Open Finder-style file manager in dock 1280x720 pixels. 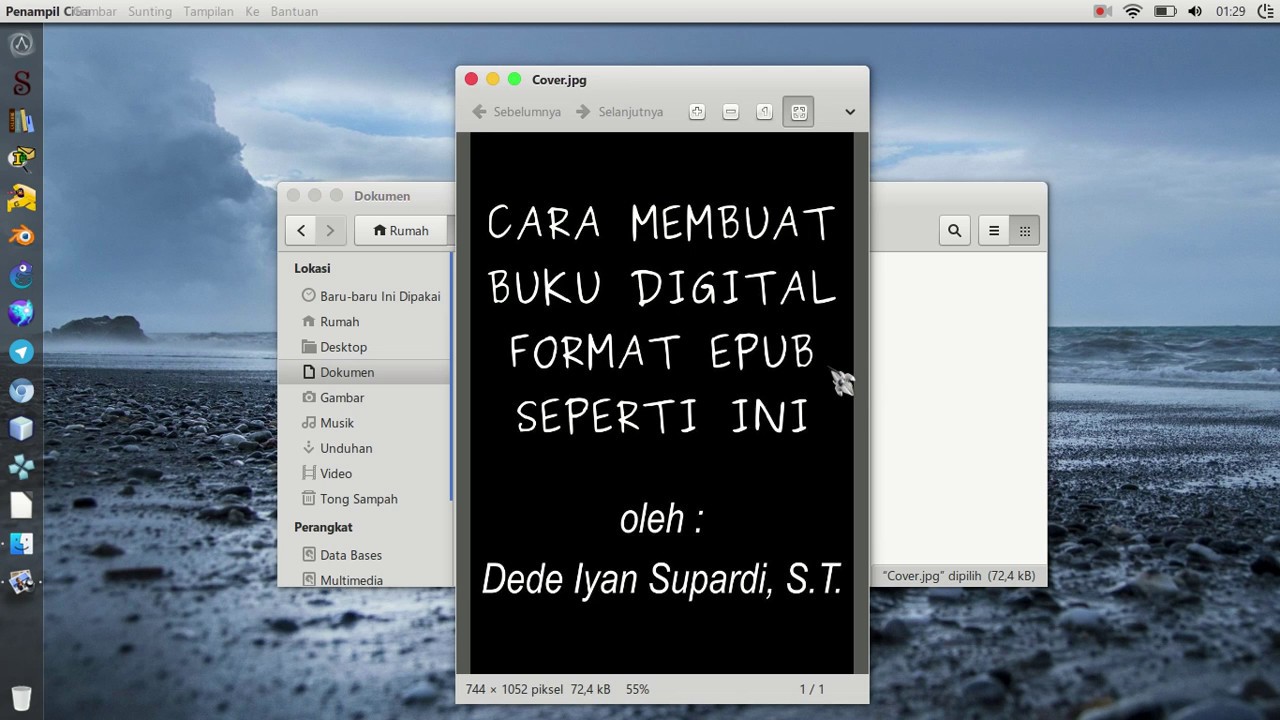[21, 544]
